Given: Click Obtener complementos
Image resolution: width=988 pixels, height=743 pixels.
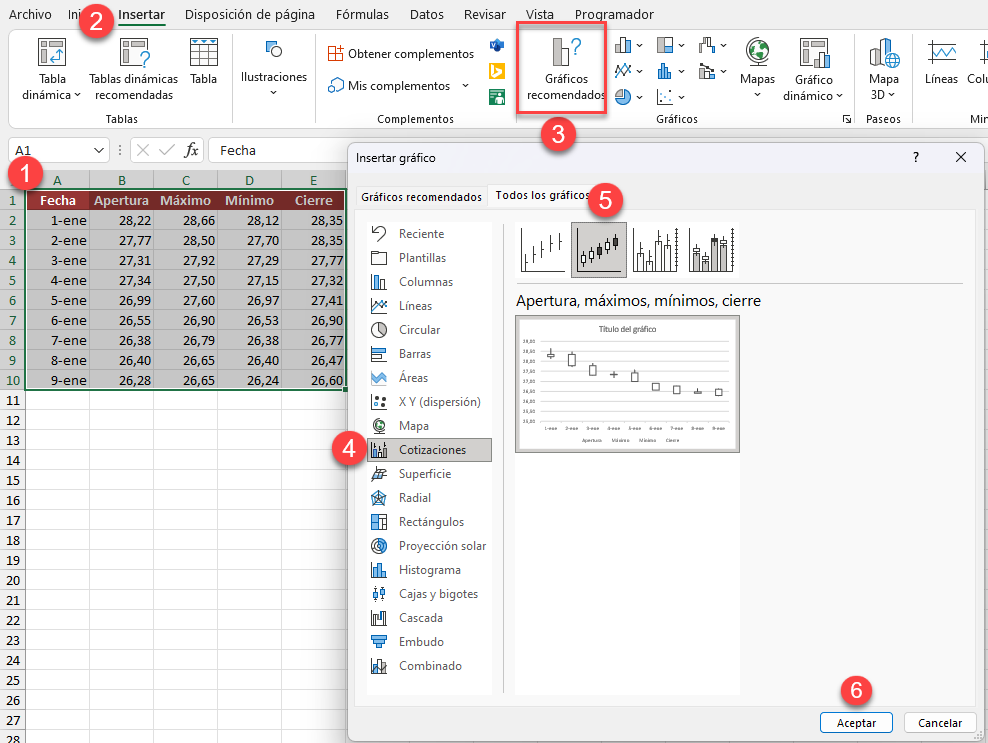Looking at the screenshot, I should [401, 54].
